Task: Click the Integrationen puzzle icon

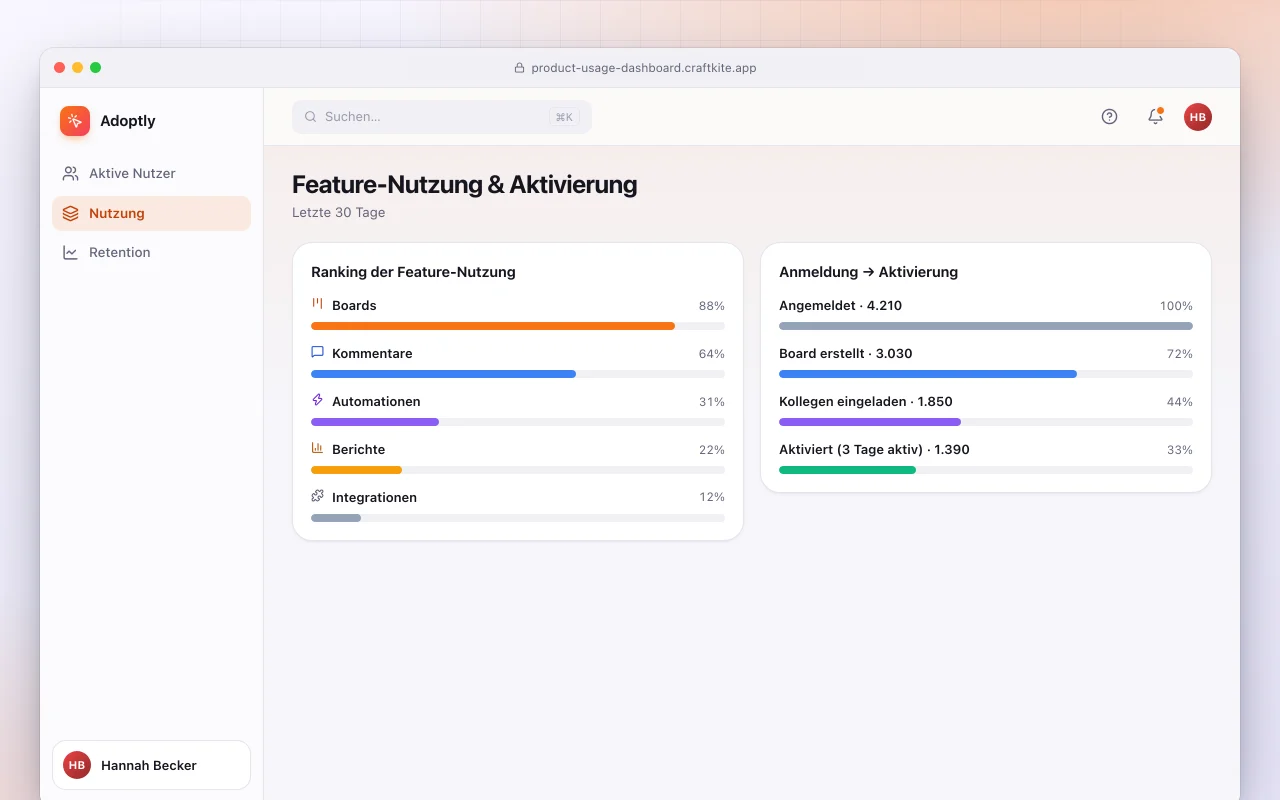Action: click(317, 496)
